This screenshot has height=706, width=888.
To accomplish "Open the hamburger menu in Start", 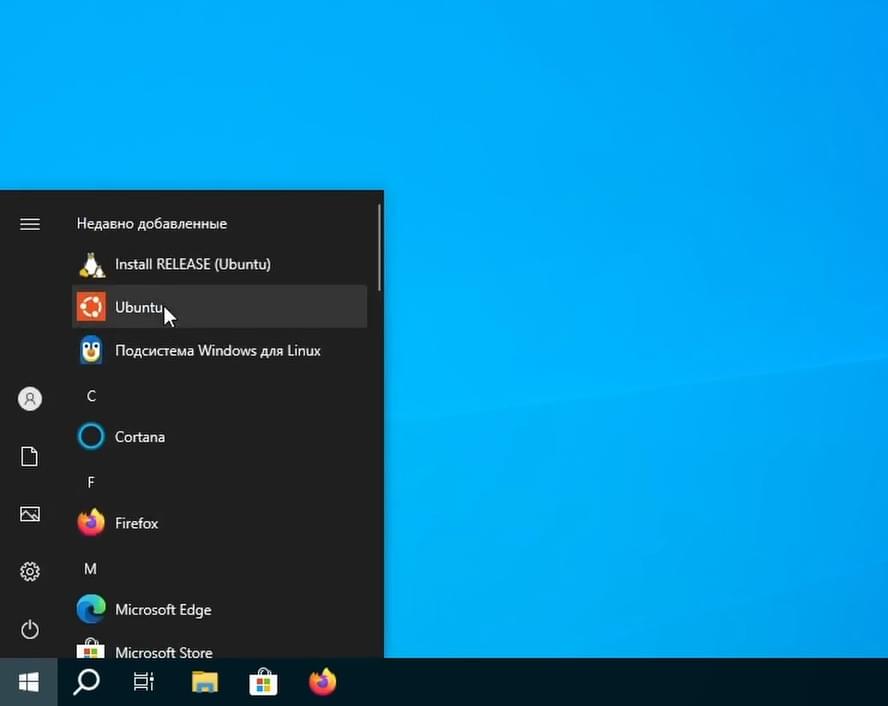I will point(30,224).
